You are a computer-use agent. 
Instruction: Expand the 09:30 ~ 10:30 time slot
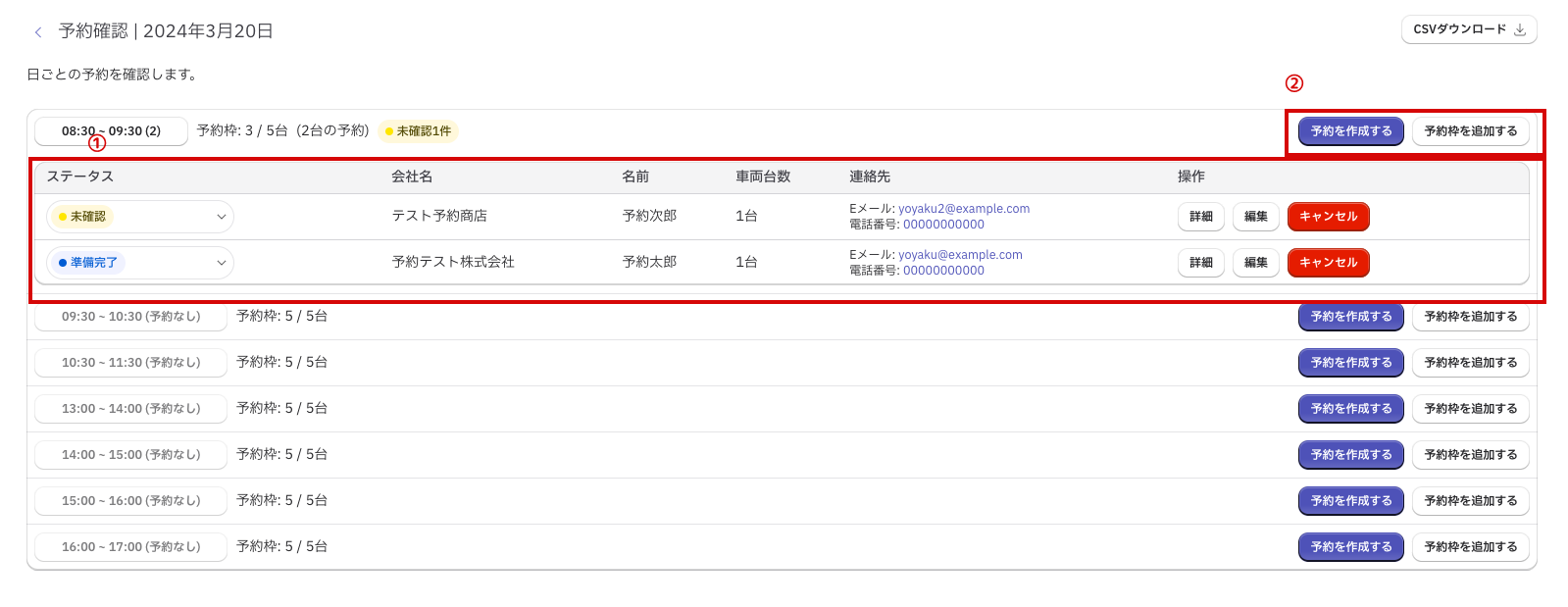[x=130, y=317]
